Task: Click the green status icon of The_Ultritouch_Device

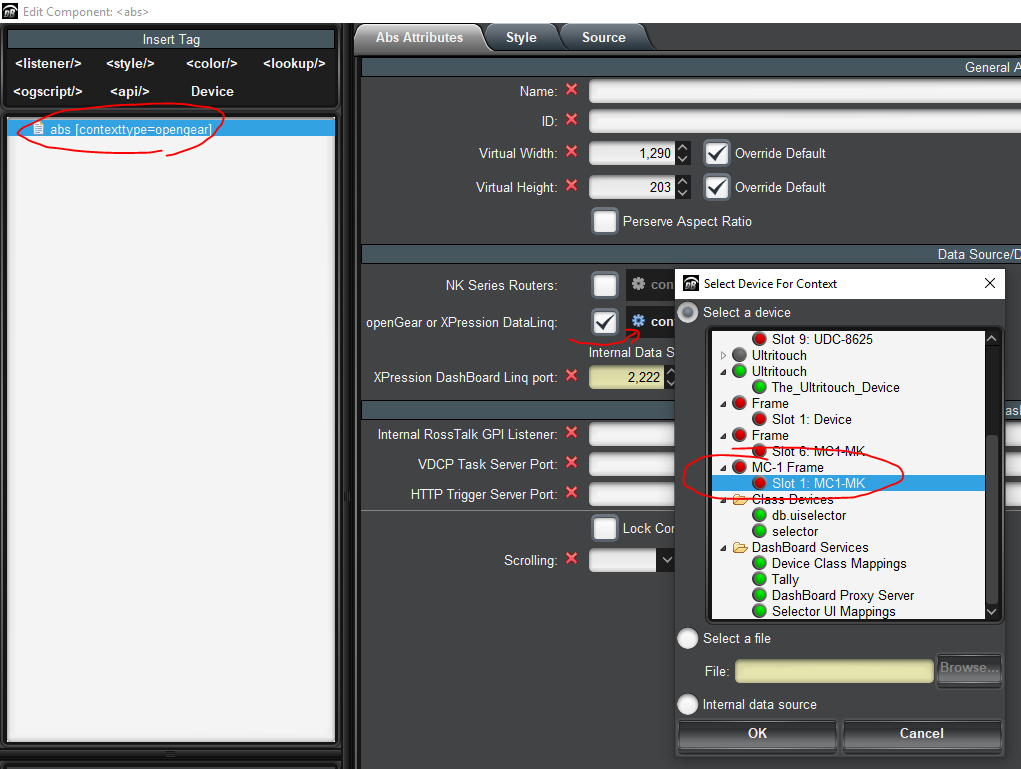Action: coord(759,387)
